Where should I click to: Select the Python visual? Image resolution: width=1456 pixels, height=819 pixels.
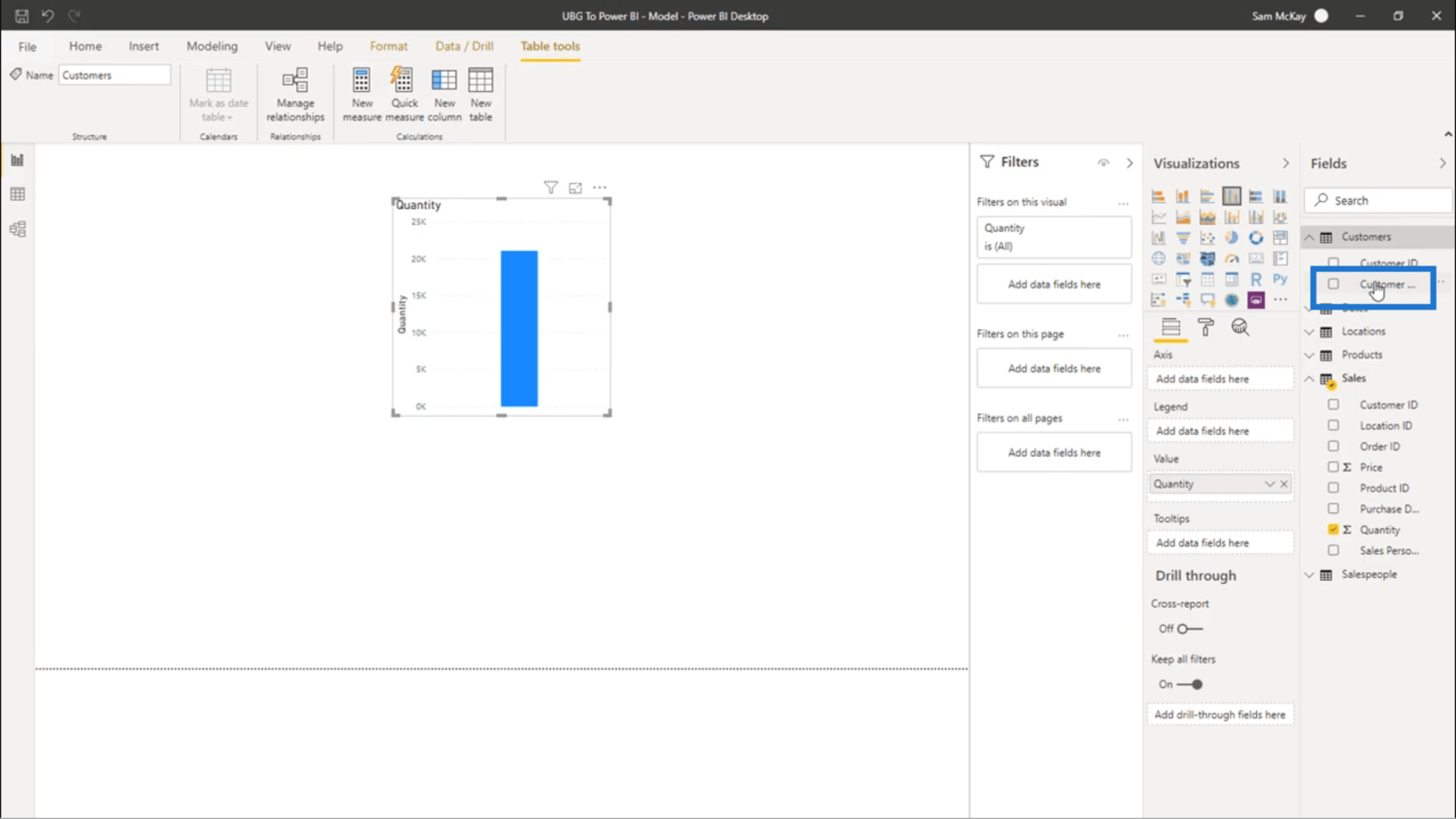tap(1280, 280)
